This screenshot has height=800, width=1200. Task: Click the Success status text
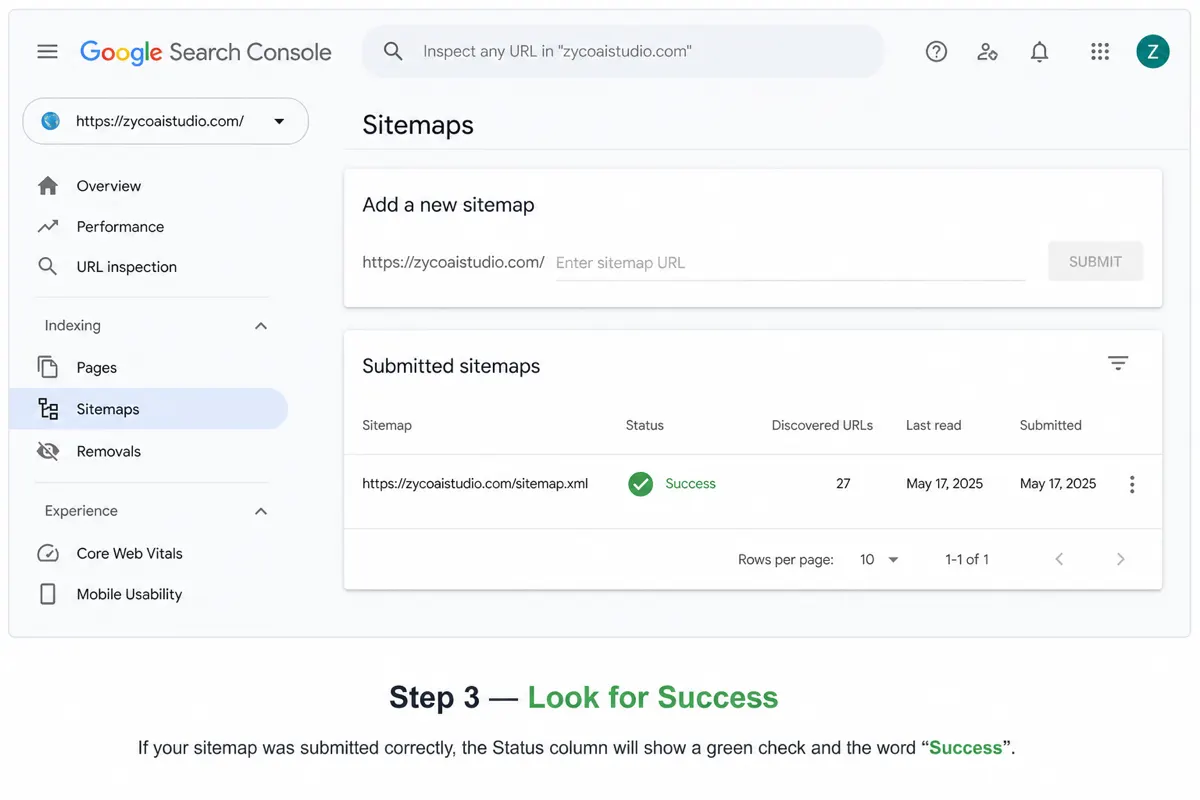[691, 484]
